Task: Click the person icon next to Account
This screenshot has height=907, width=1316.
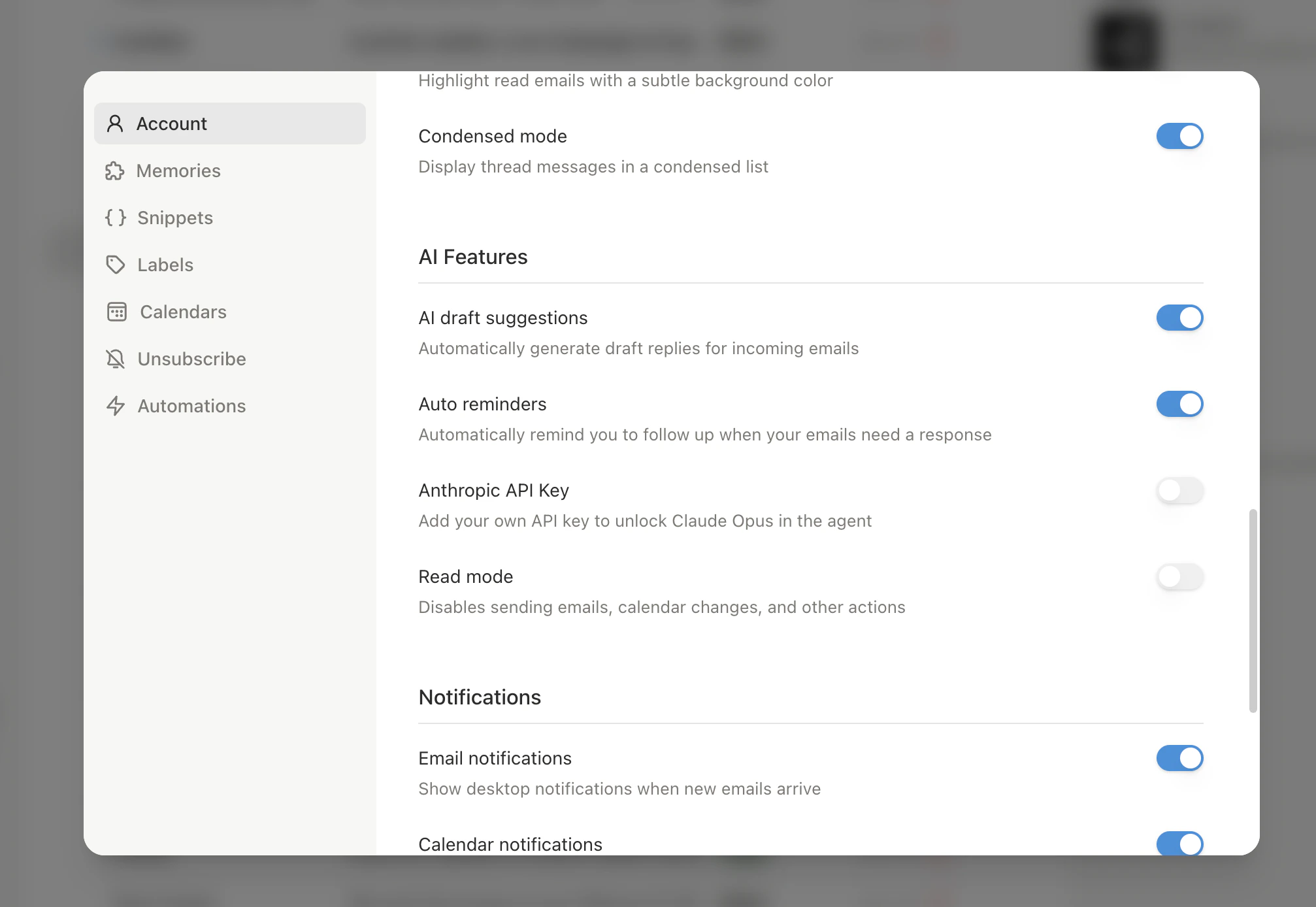Action: click(116, 123)
